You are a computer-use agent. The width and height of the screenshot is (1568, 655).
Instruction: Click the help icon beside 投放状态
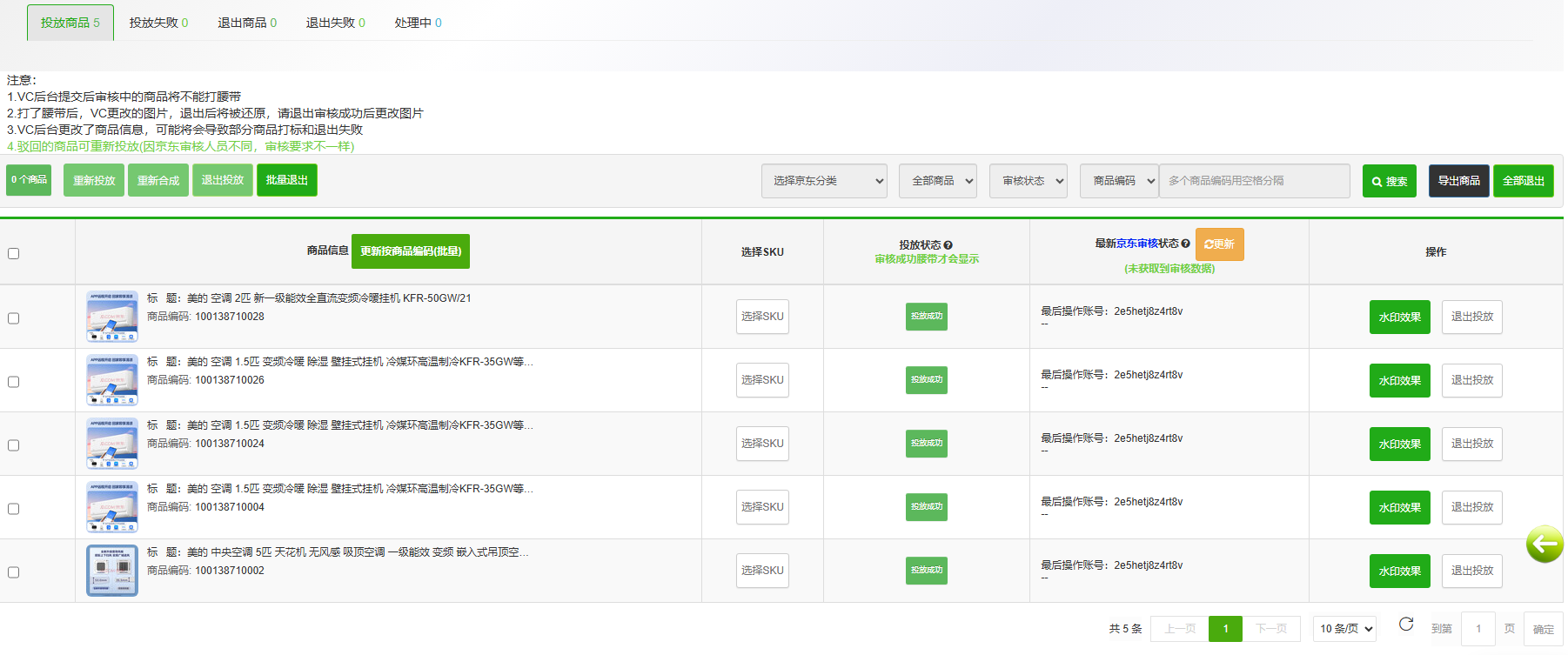point(948,245)
